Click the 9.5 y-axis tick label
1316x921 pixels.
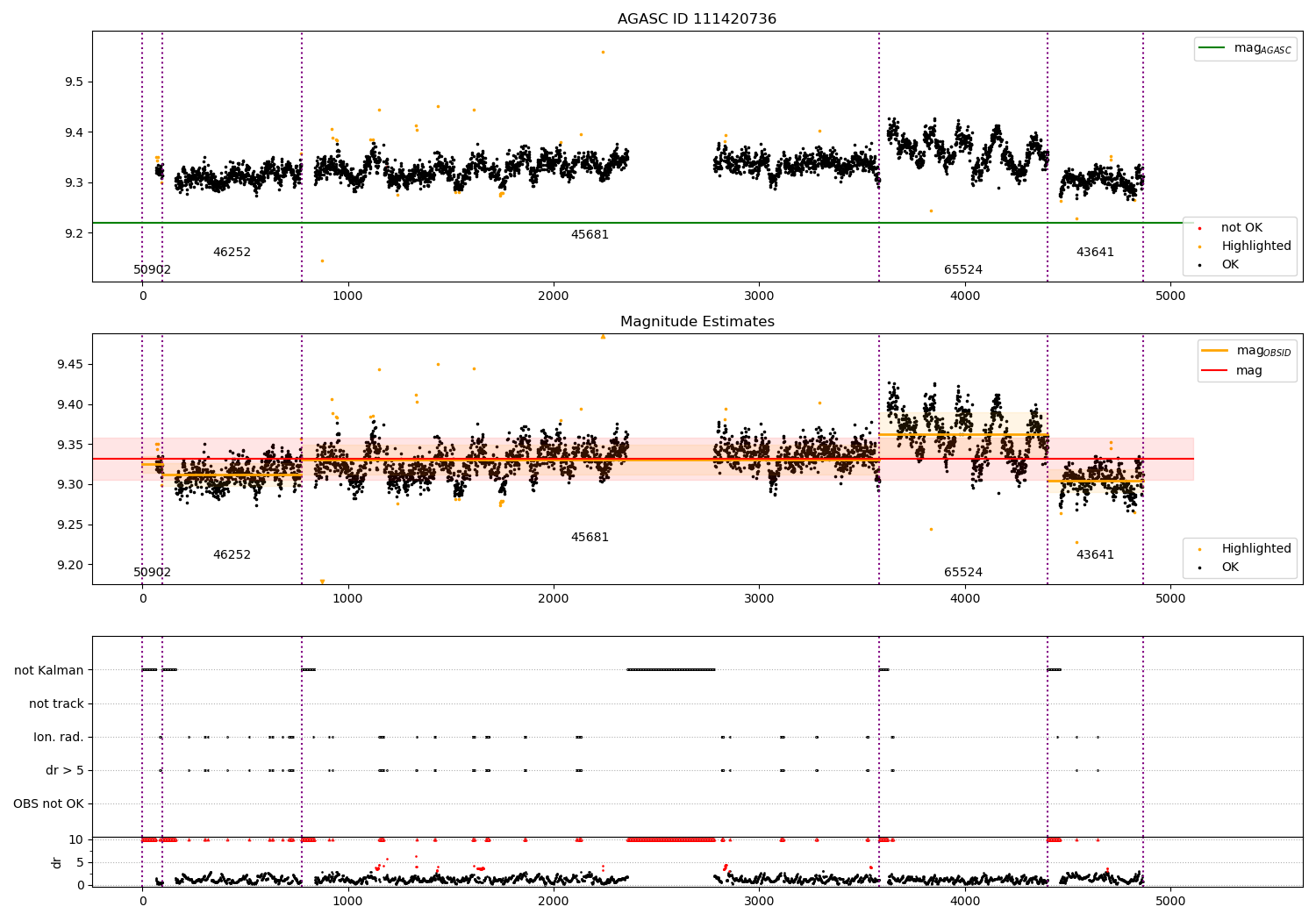pos(75,82)
